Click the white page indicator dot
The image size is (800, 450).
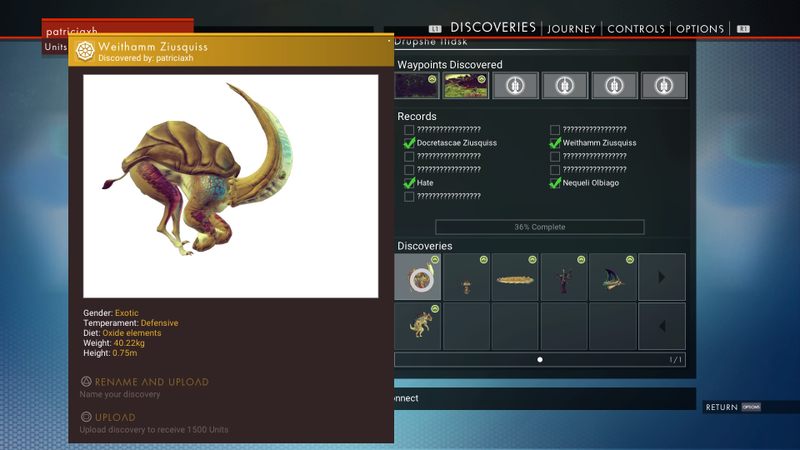coord(540,360)
